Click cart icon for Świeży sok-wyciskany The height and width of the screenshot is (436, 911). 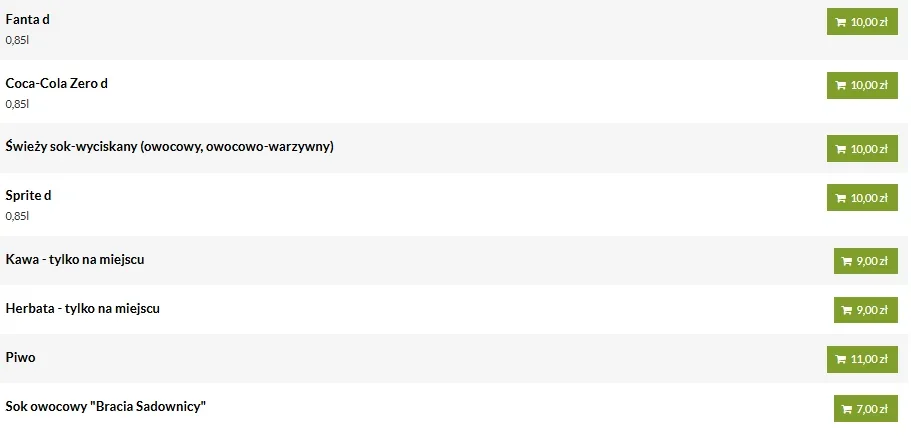(840, 148)
